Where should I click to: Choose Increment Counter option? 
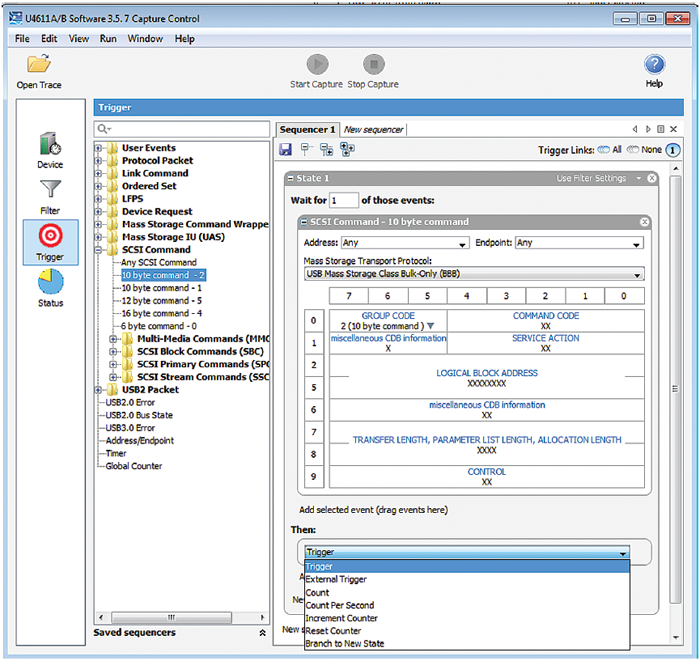467,618
